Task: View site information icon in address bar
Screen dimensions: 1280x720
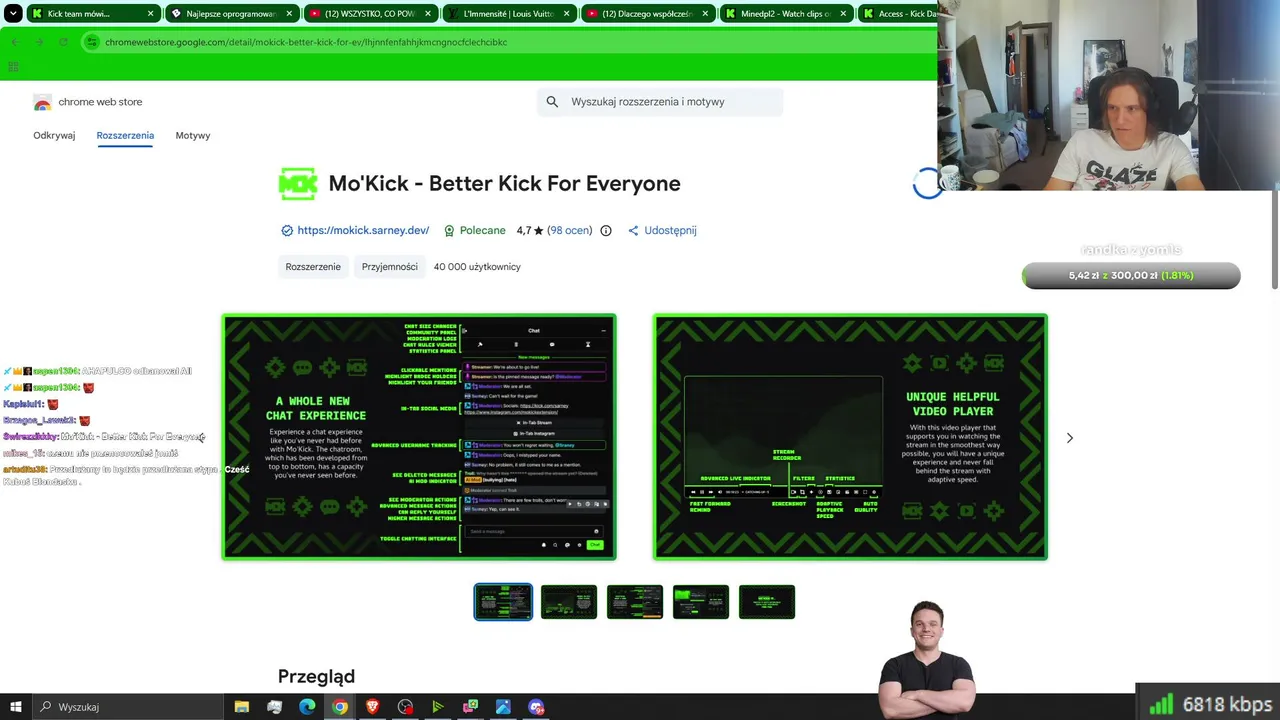Action: 92,42
